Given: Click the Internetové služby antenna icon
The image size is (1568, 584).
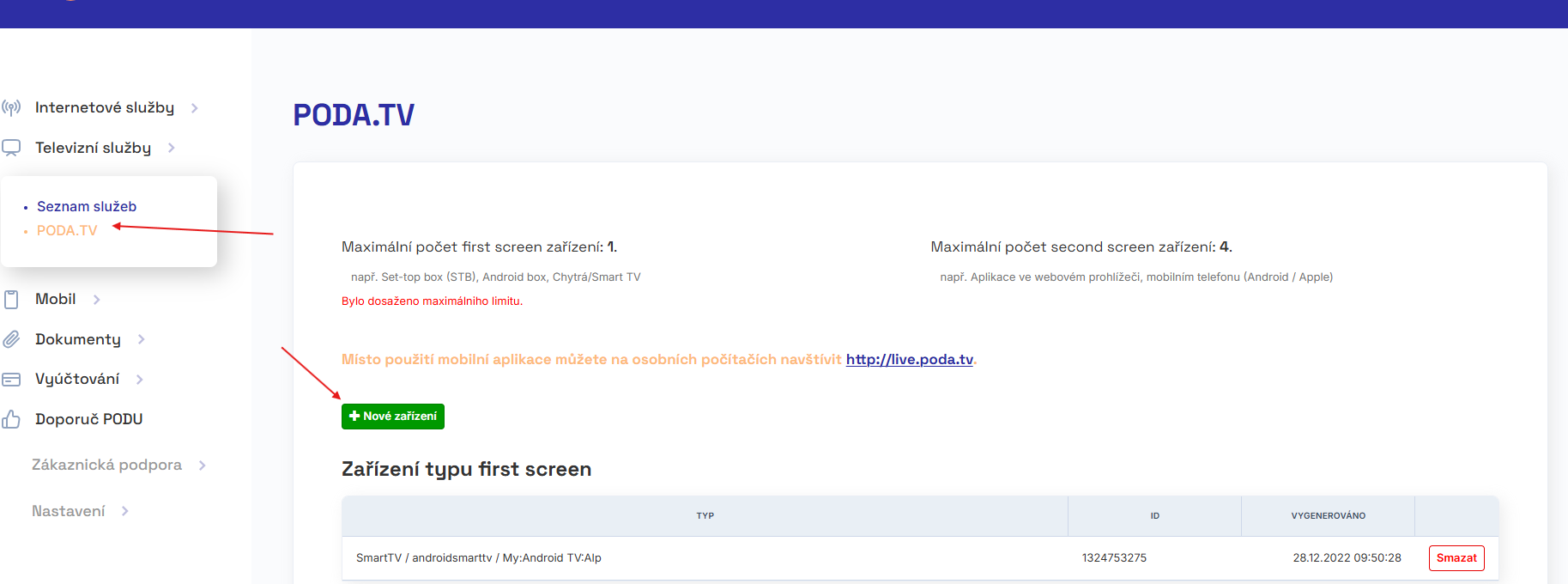Looking at the screenshot, I should tap(11, 107).
